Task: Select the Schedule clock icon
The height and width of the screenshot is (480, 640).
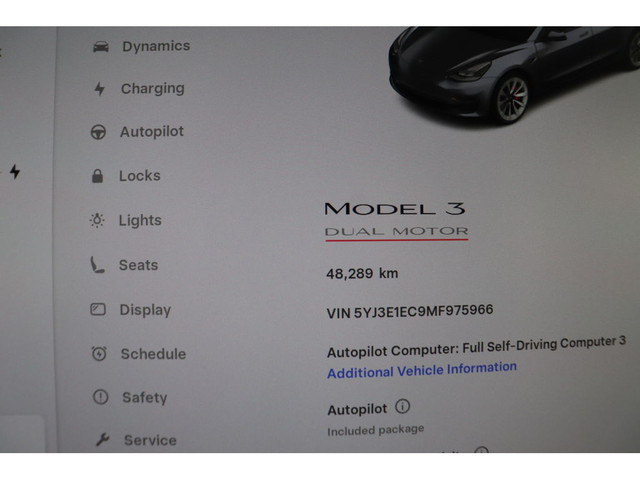Action: pyautogui.click(x=99, y=353)
